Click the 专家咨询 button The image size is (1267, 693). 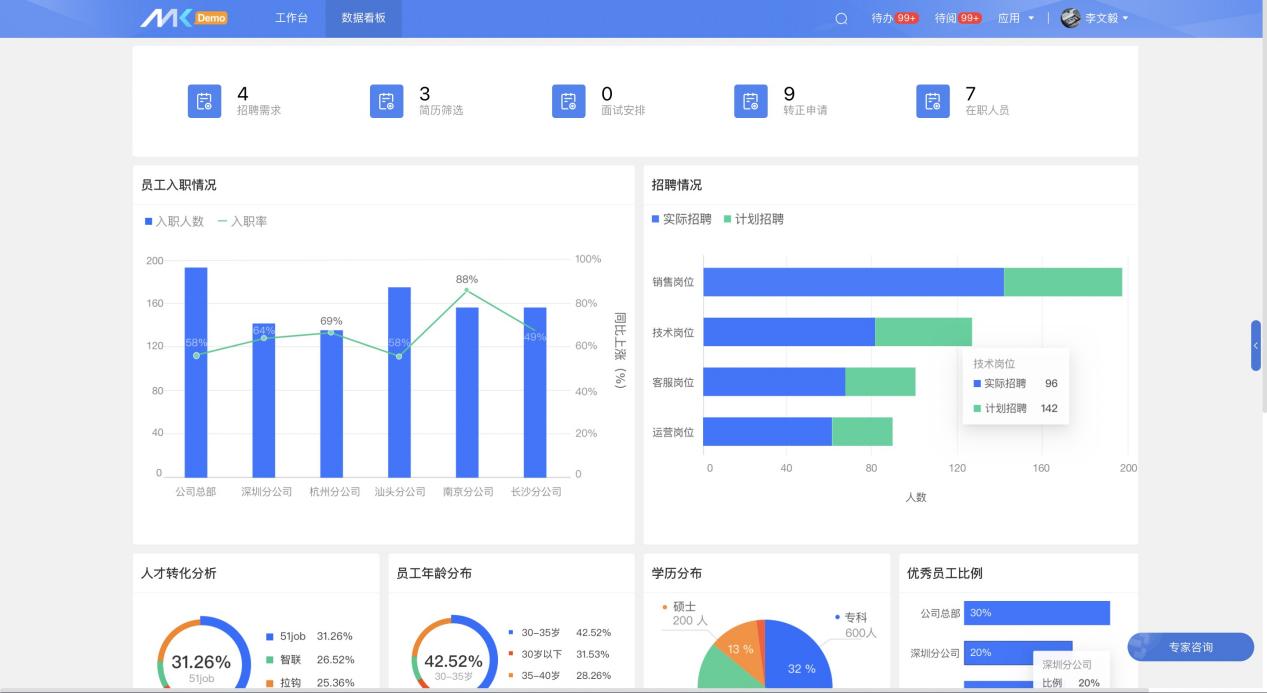[x=1190, y=647]
